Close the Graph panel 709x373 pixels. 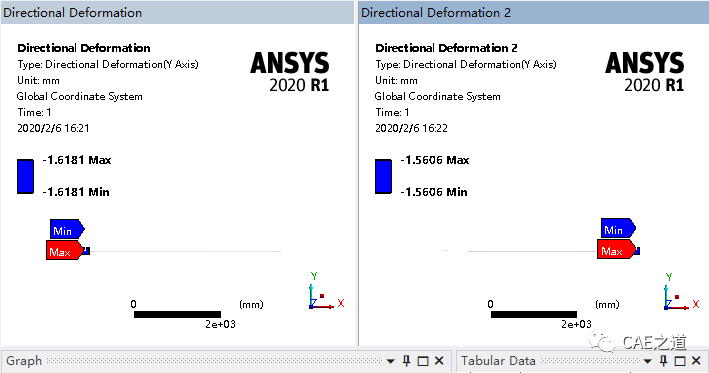pyautogui.click(x=439, y=361)
